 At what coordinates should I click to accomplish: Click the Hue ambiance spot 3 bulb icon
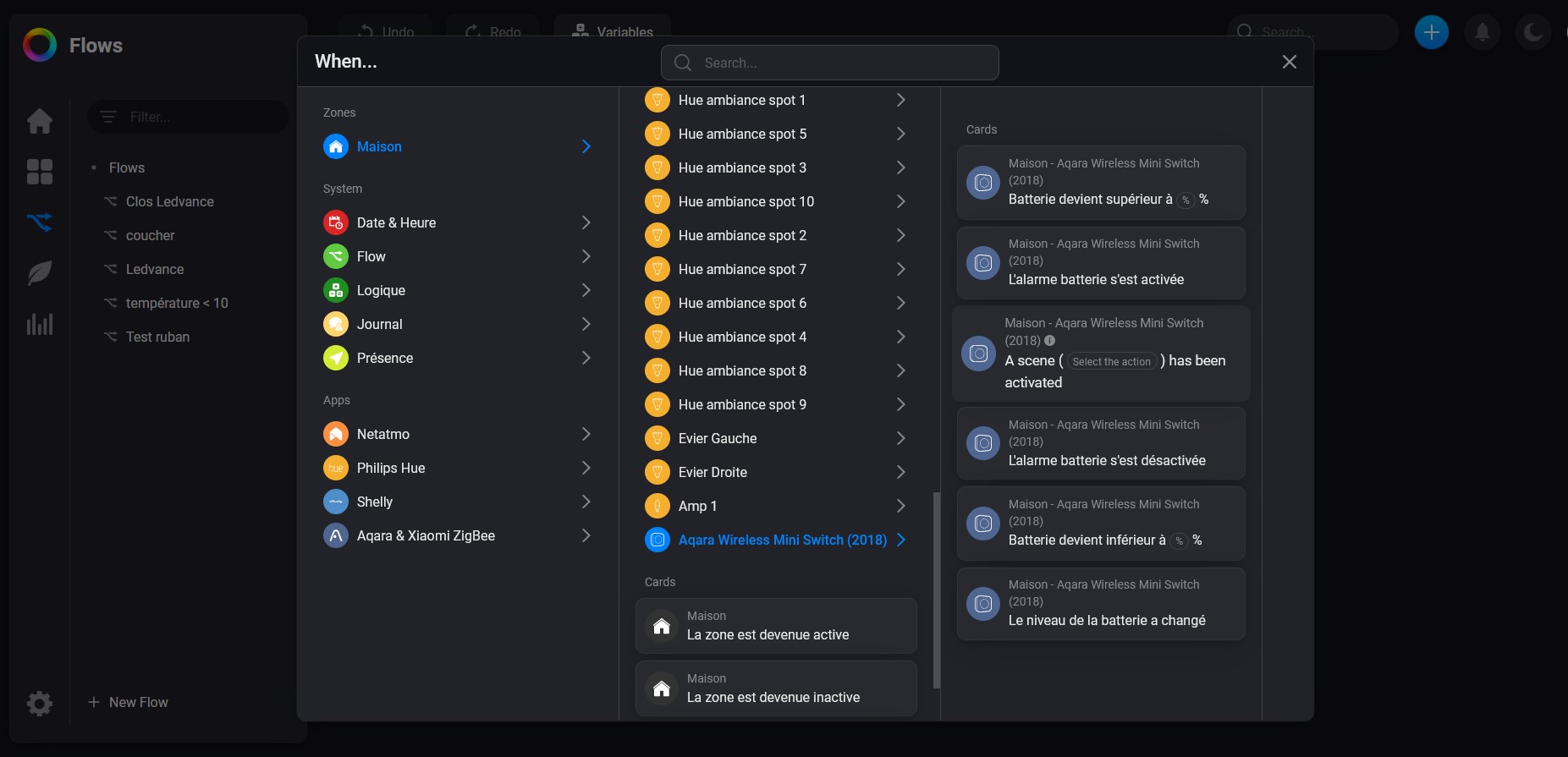click(657, 167)
